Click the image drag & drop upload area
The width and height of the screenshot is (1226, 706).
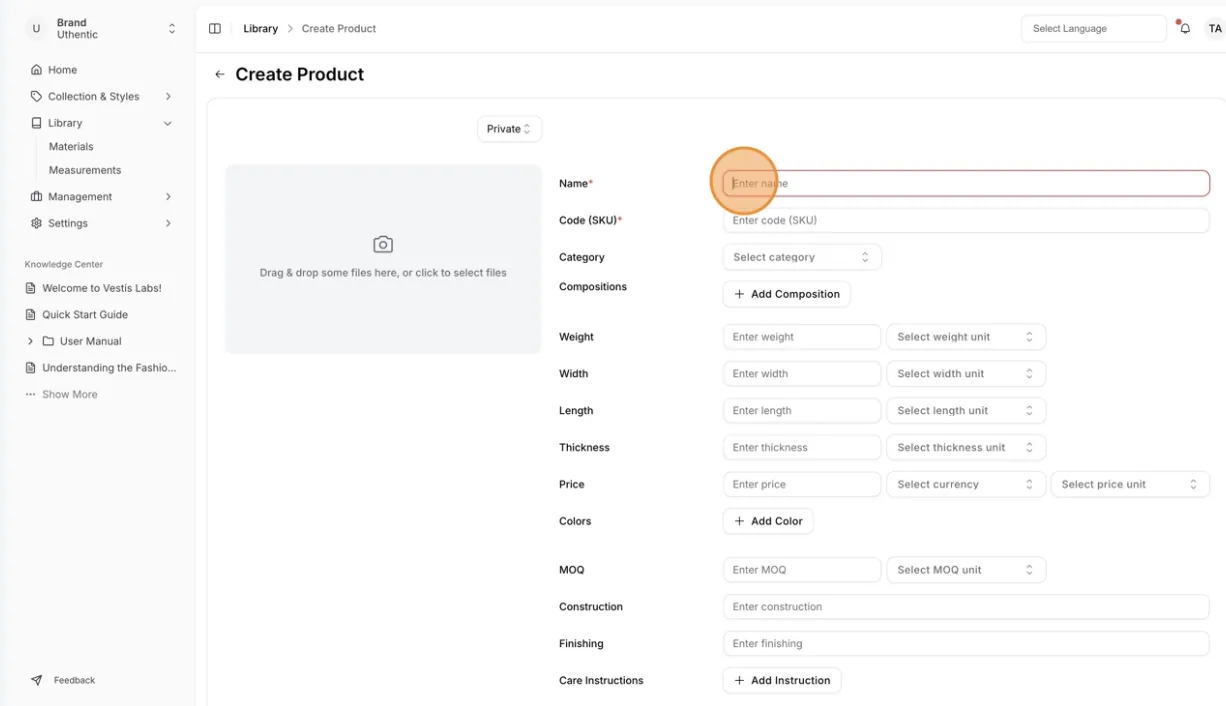pos(383,259)
